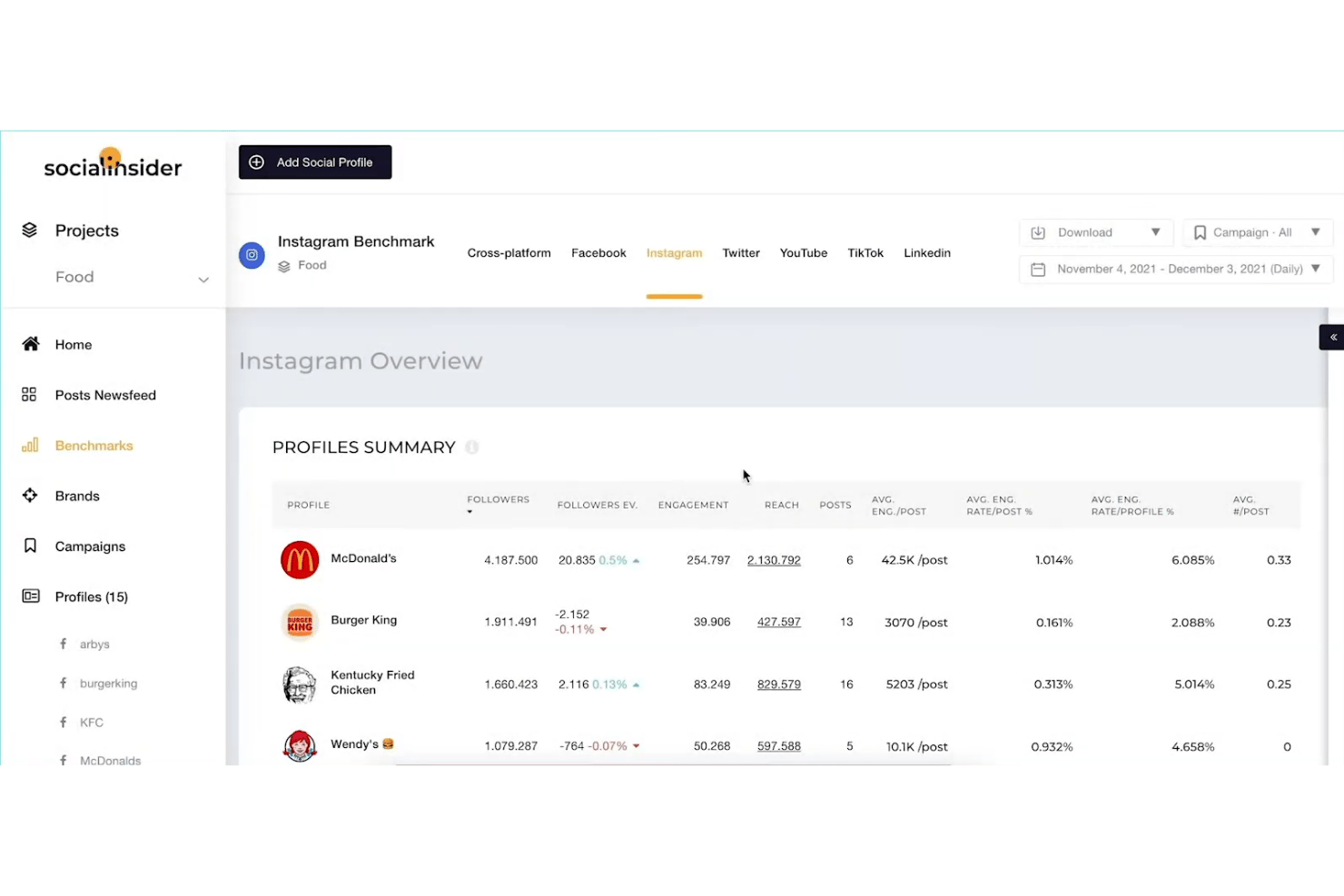1344x896 pixels.
Task: Open Burger King's reach link 427.597
Action: click(x=779, y=622)
